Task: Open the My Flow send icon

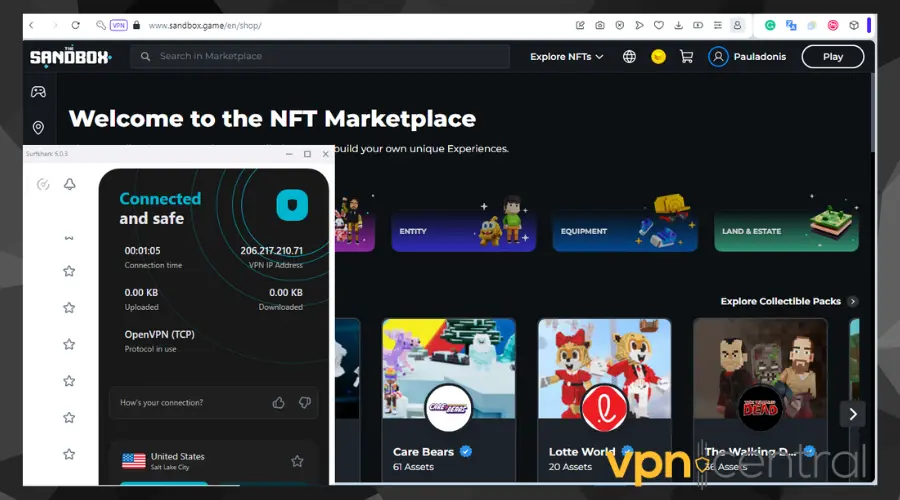Action: click(x=639, y=25)
